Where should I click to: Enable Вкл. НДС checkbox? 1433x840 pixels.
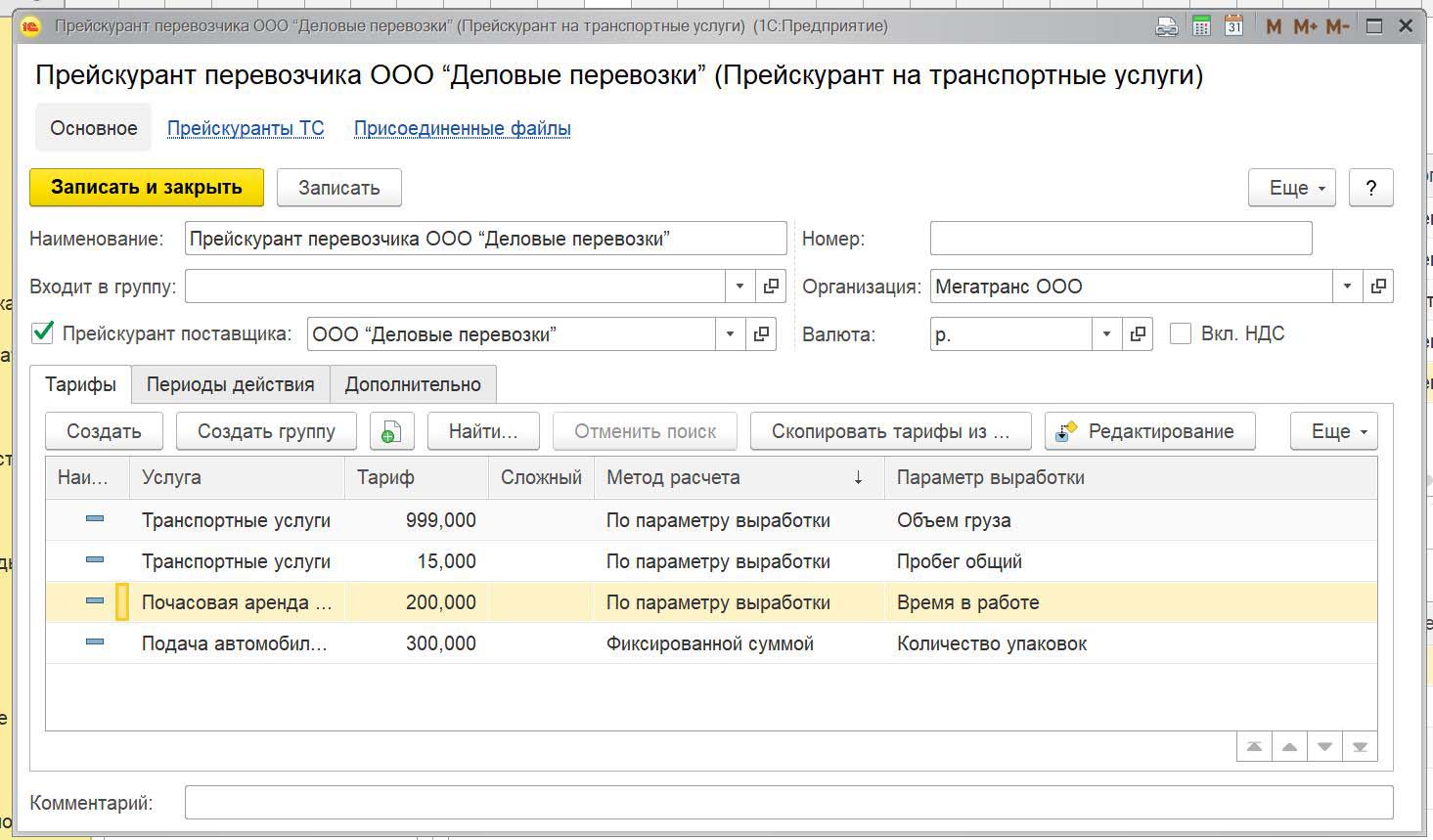[x=1181, y=333]
